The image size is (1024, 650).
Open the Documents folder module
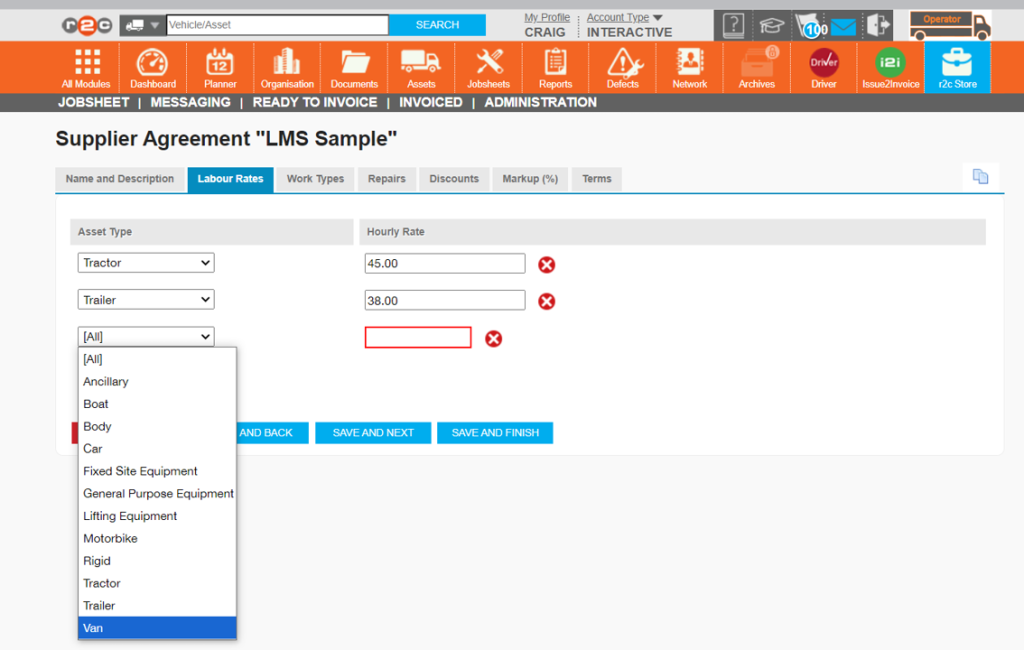354,68
